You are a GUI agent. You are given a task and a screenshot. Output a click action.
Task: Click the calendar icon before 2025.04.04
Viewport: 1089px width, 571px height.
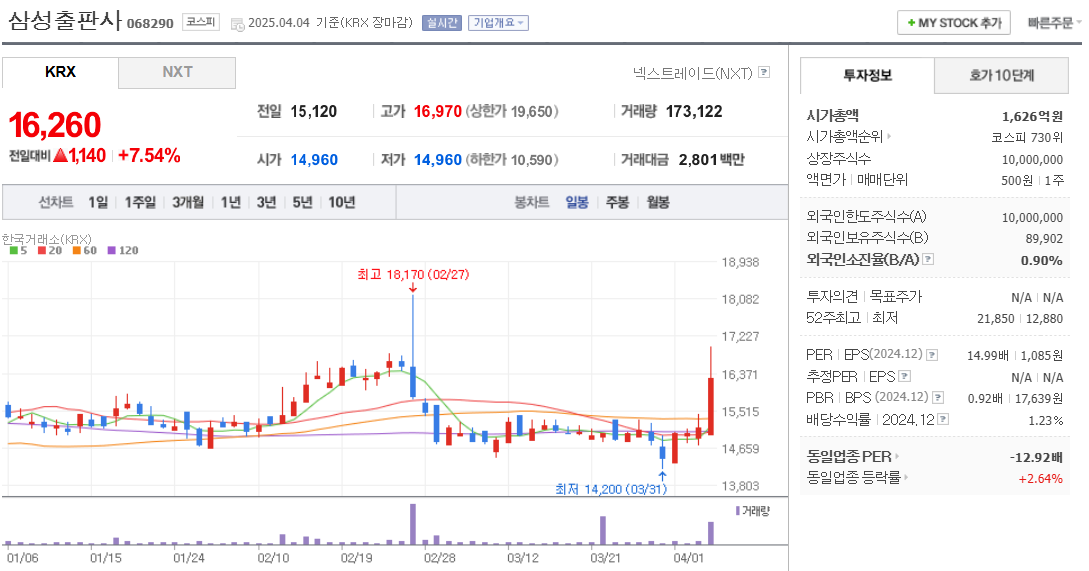(238, 24)
